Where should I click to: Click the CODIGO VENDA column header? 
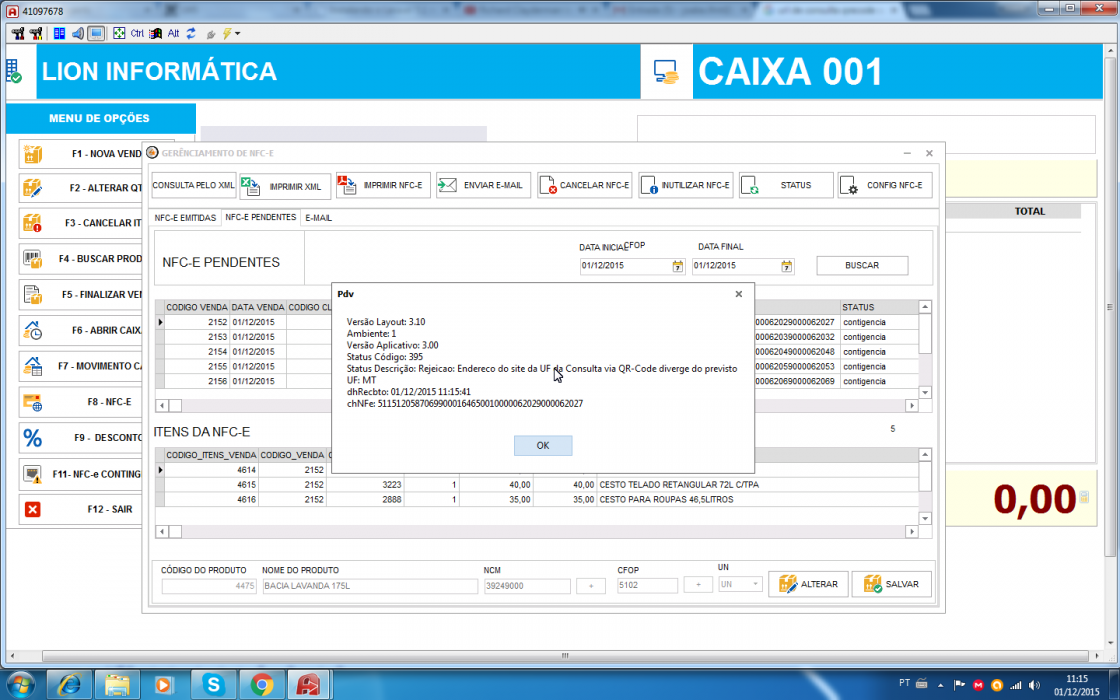196,307
